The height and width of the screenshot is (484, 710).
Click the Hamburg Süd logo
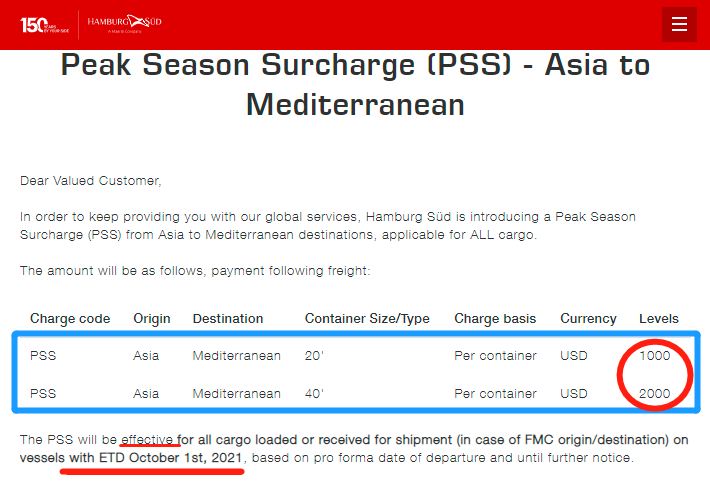pyautogui.click(x=125, y=22)
